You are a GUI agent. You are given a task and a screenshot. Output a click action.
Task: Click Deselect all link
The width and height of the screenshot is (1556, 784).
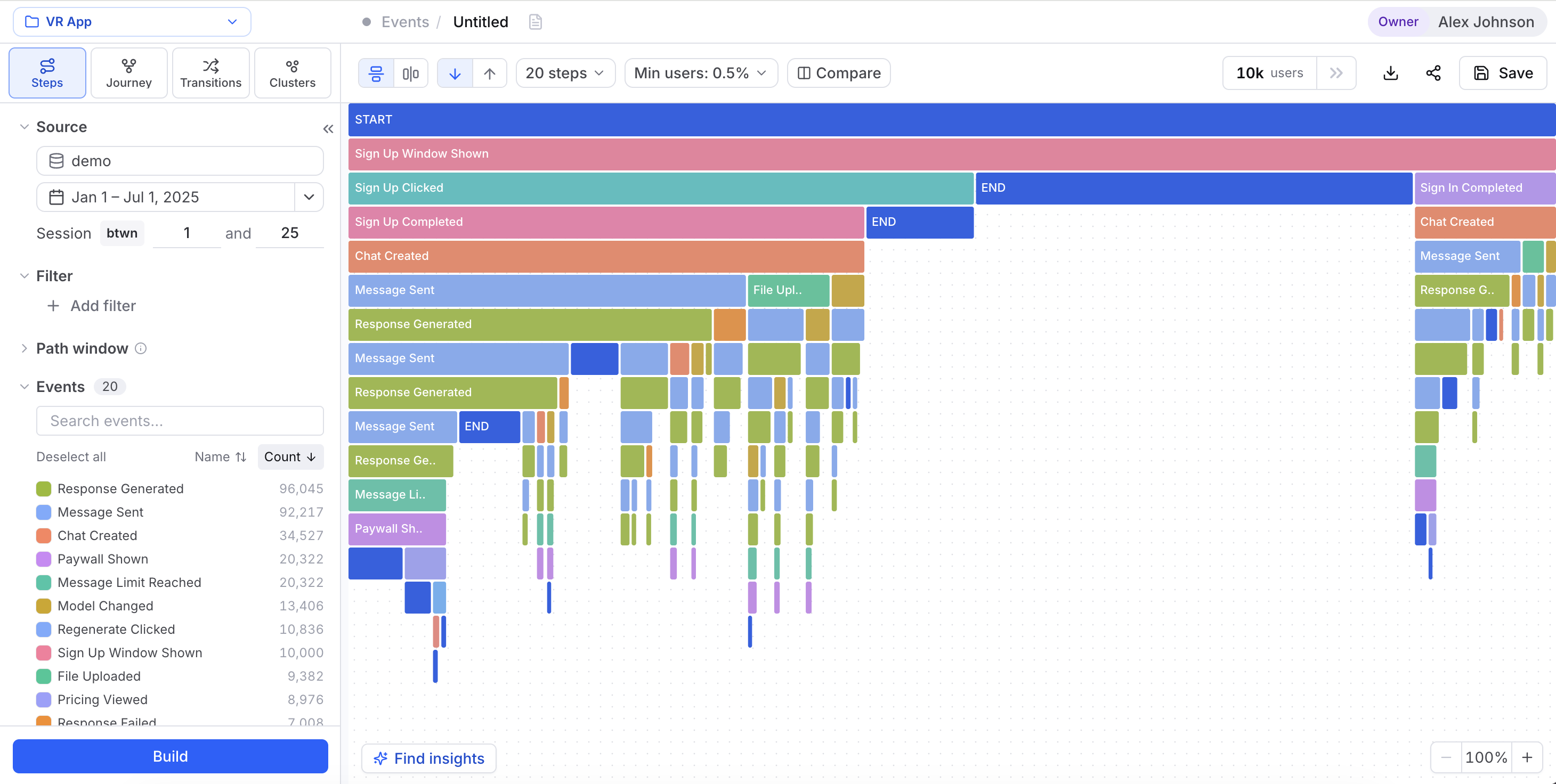point(71,457)
